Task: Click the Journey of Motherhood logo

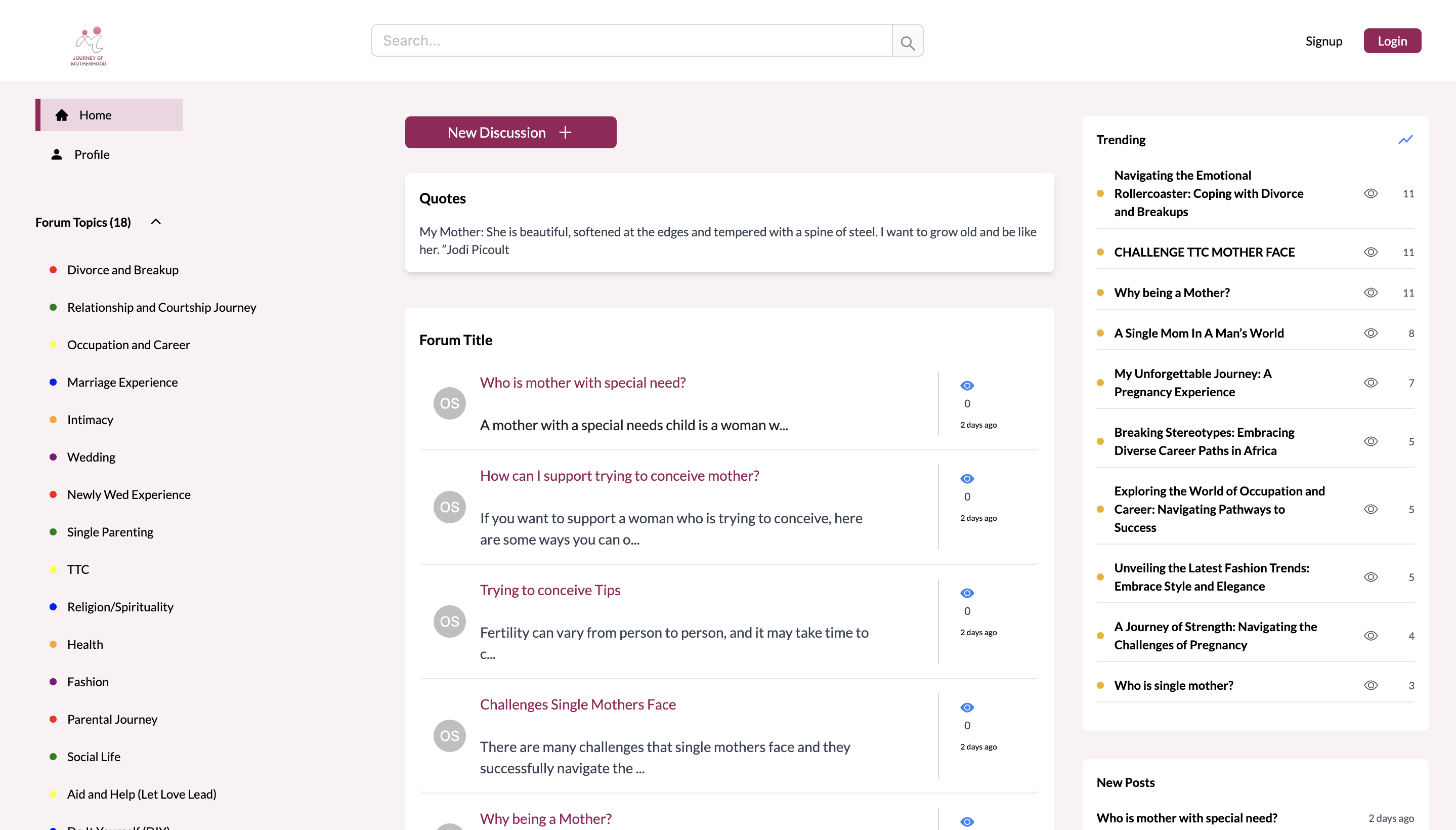Action: 89,46
